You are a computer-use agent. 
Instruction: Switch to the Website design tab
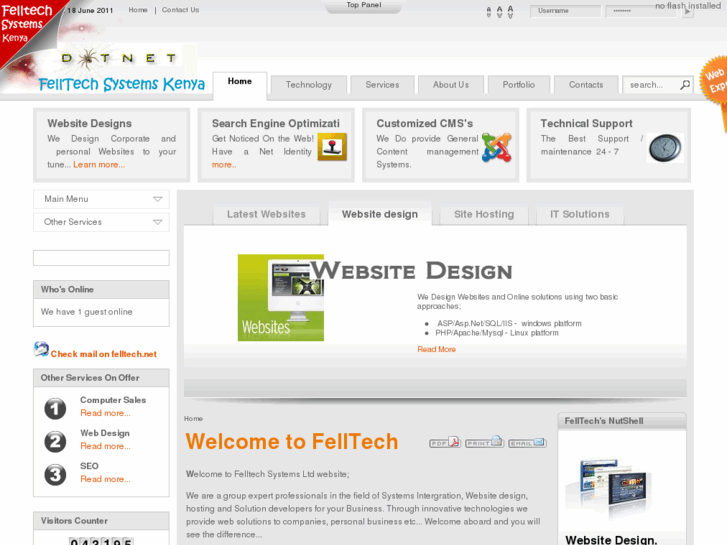pyautogui.click(x=380, y=214)
